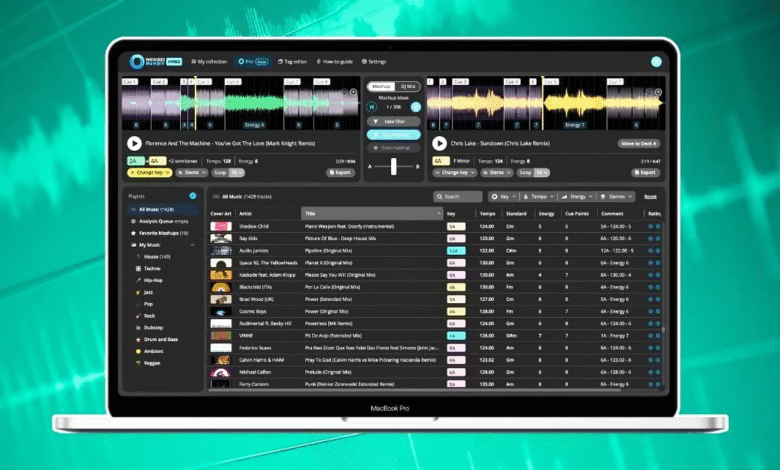Go to the next mashup idea
This screenshot has width=780, height=470.
pos(416,107)
